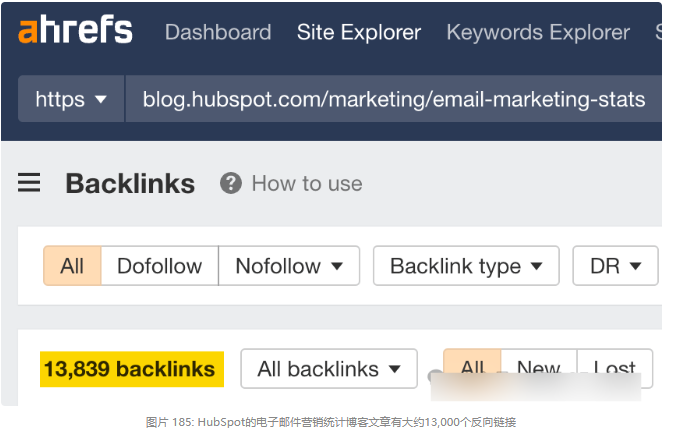The image size is (682, 428).
Task: Click the URL input field
Action: click(x=393, y=99)
